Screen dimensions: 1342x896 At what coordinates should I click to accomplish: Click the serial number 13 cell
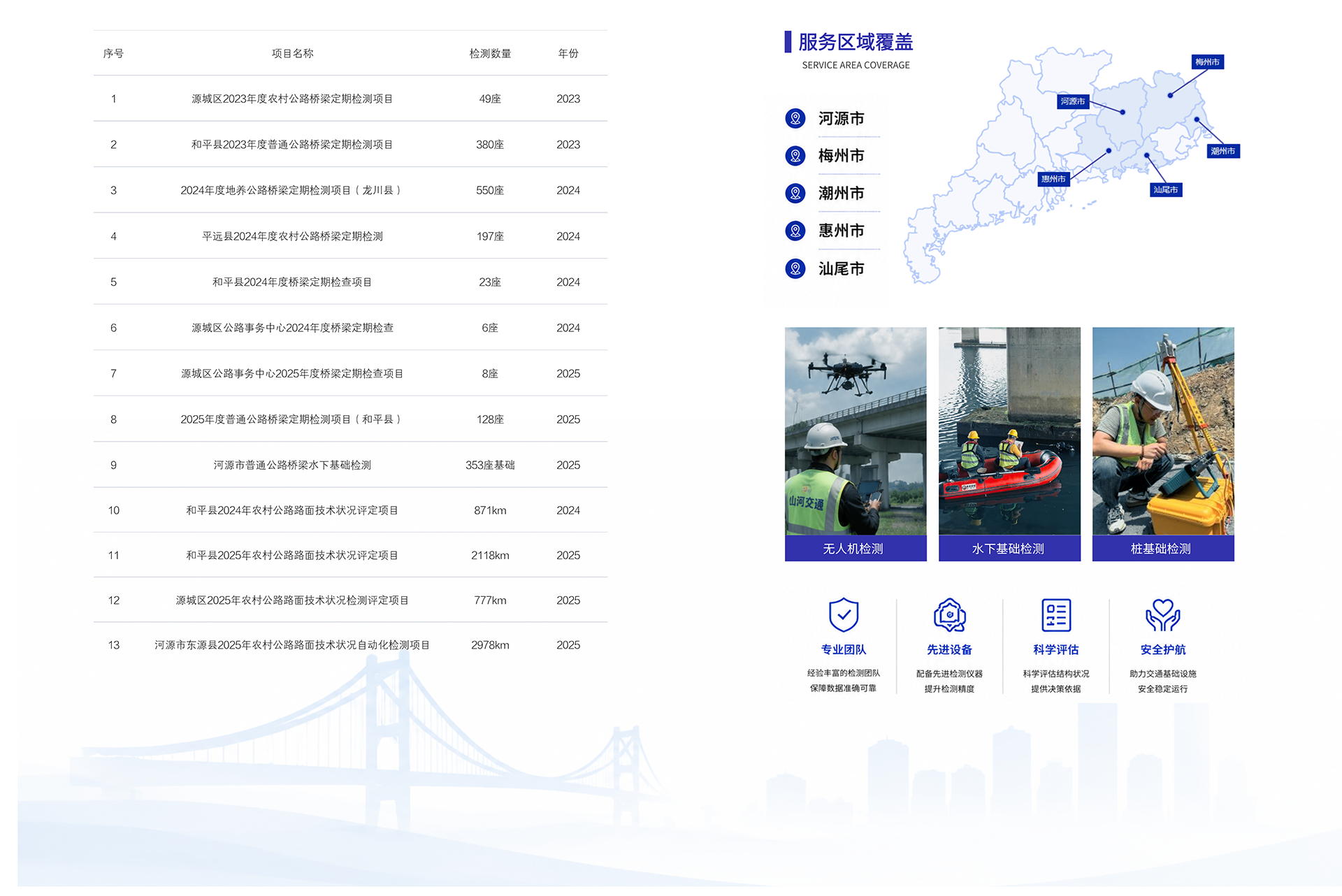[114, 645]
